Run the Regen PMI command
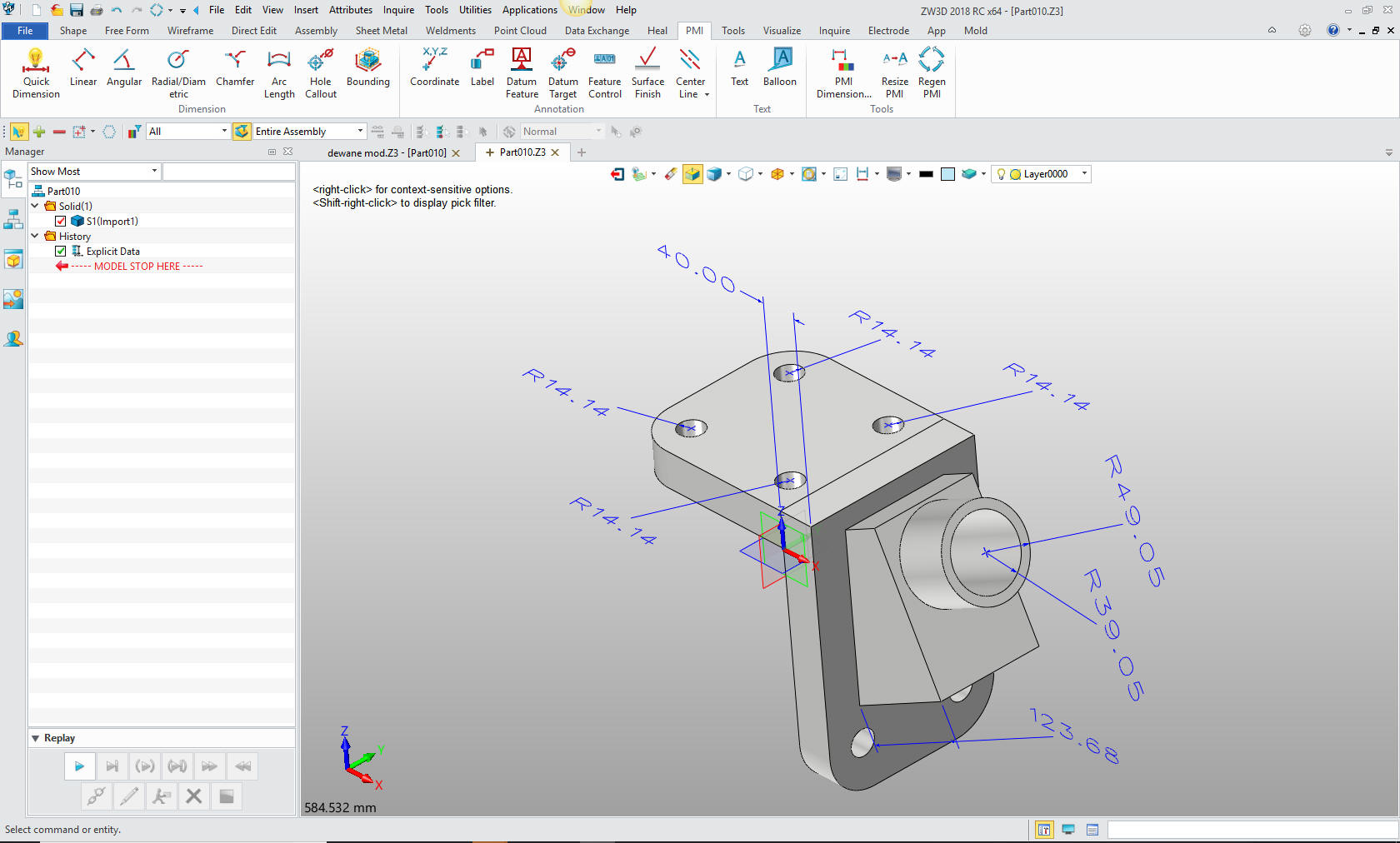The height and width of the screenshot is (843, 1400). (x=932, y=73)
